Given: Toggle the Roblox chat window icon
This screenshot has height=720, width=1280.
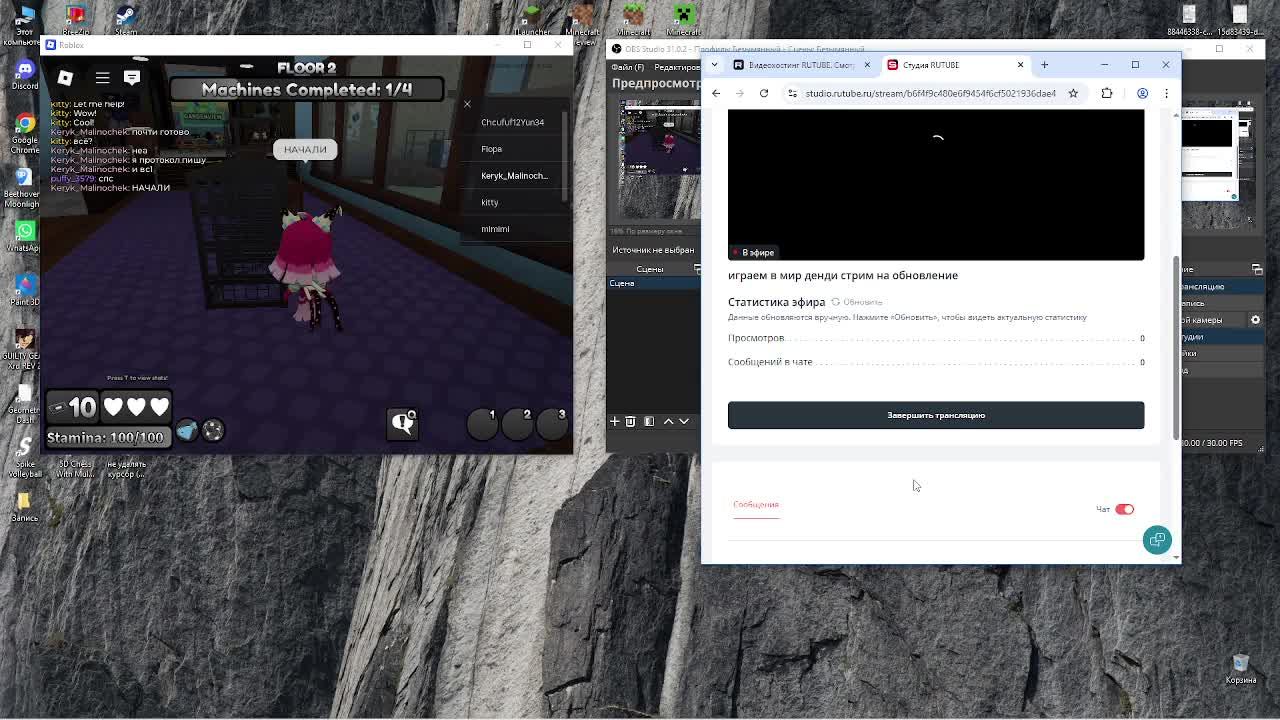Looking at the screenshot, I should click(131, 77).
